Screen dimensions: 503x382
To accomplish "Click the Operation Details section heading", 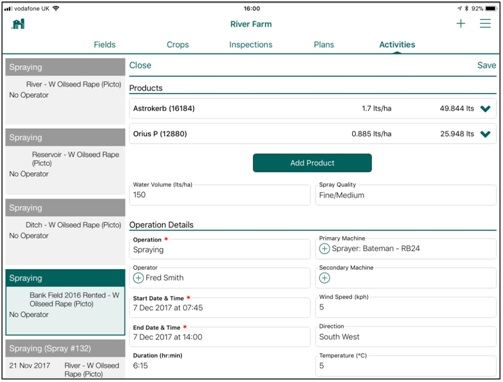I will (161, 225).
